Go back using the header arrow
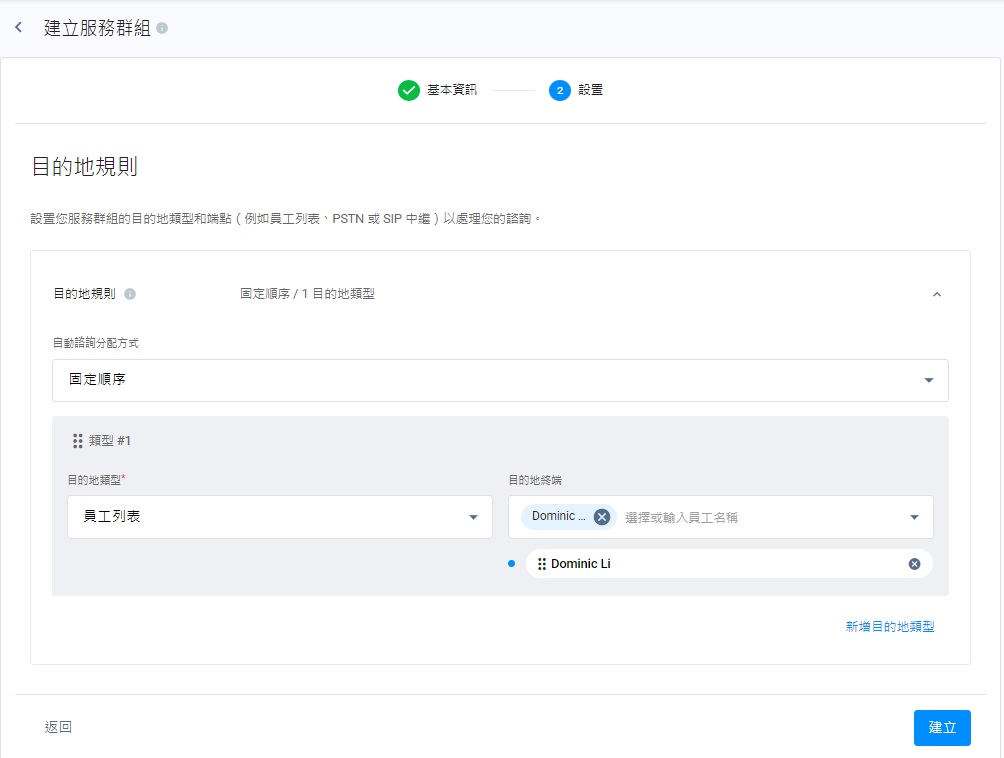Viewport: 1004px width, 758px height. coord(19,28)
